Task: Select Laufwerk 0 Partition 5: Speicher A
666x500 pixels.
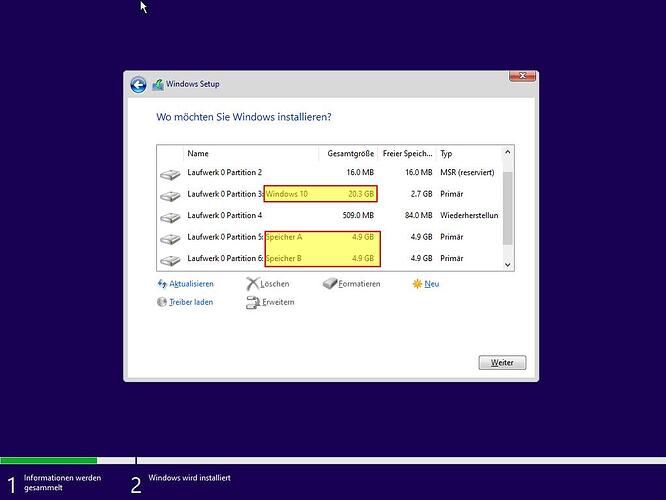Action: [329, 237]
